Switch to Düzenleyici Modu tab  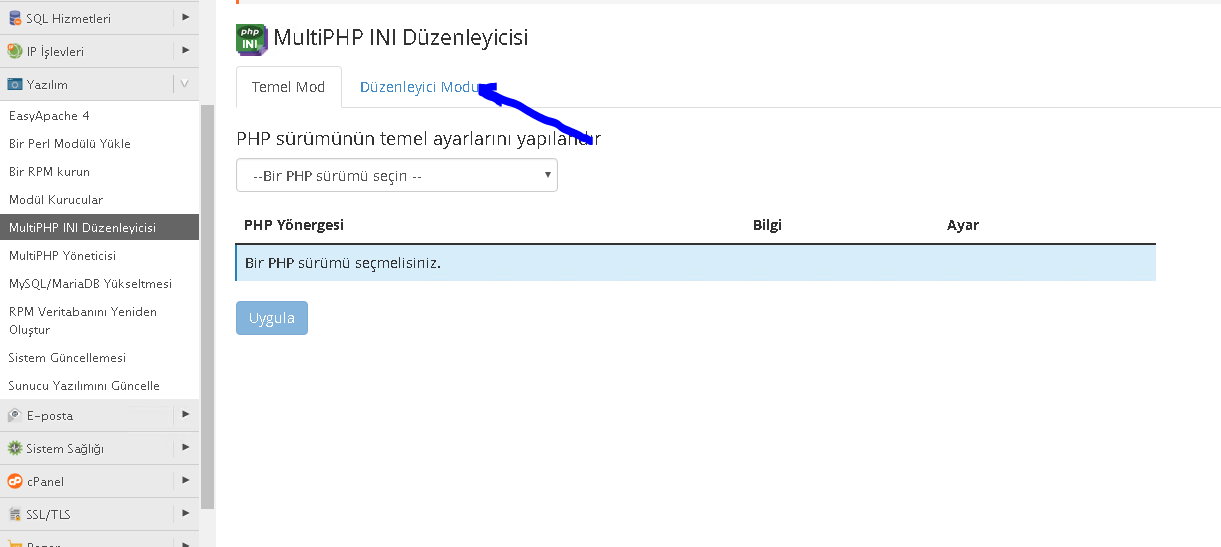point(420,87)
